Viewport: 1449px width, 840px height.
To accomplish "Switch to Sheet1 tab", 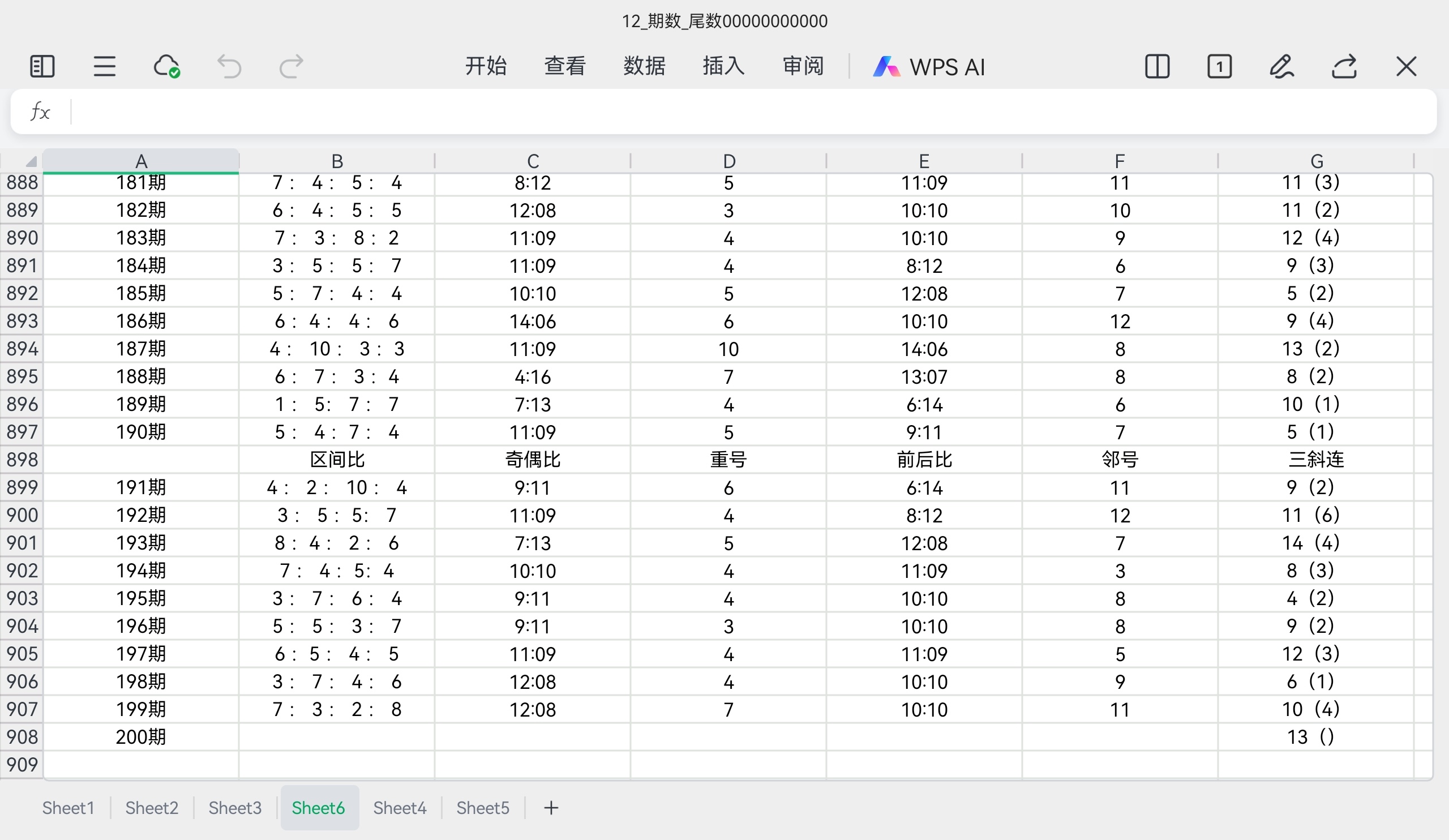I will (x=68, y=808).
